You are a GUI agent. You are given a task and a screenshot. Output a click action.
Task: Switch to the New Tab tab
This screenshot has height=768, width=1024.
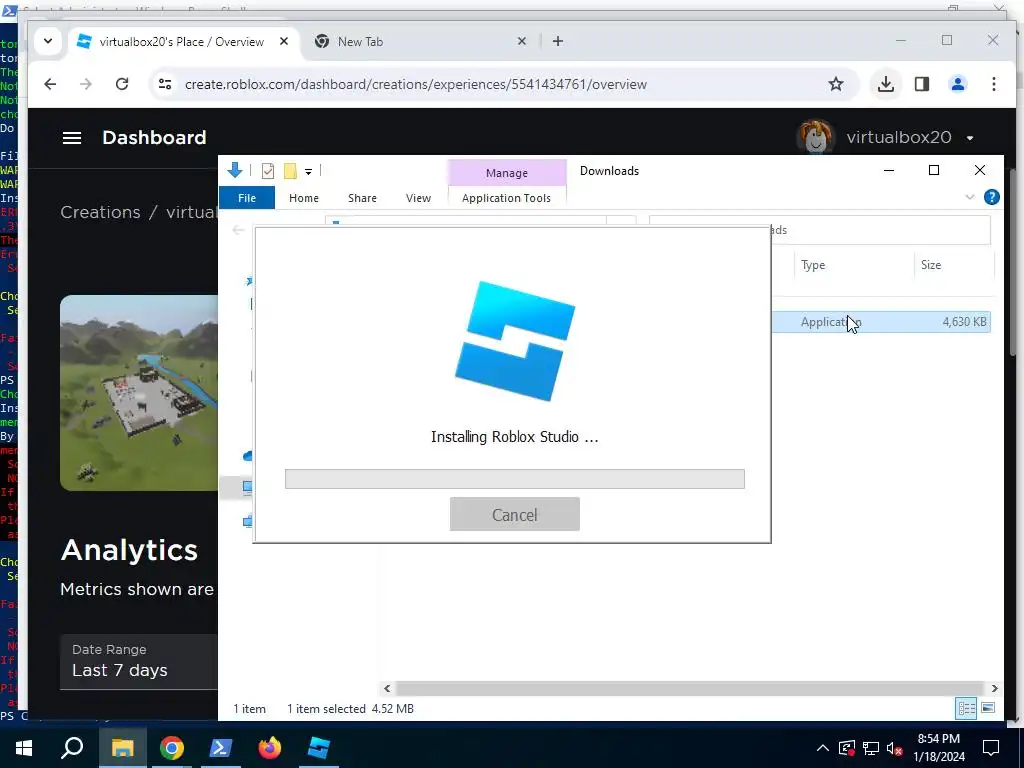pyautogui.click(x=420, y=42)
